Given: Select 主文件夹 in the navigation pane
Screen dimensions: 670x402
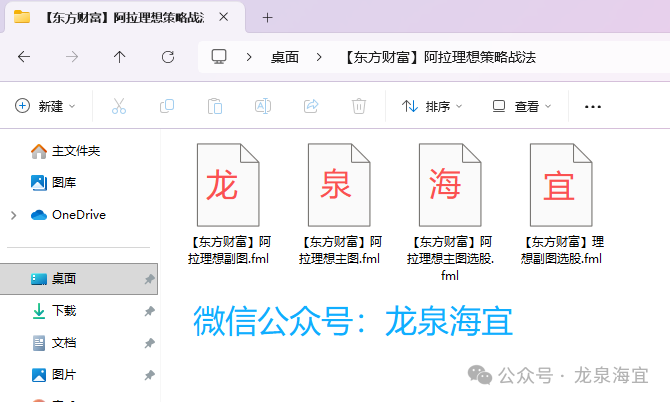Looking at the screenshot, I should point(76,151).
